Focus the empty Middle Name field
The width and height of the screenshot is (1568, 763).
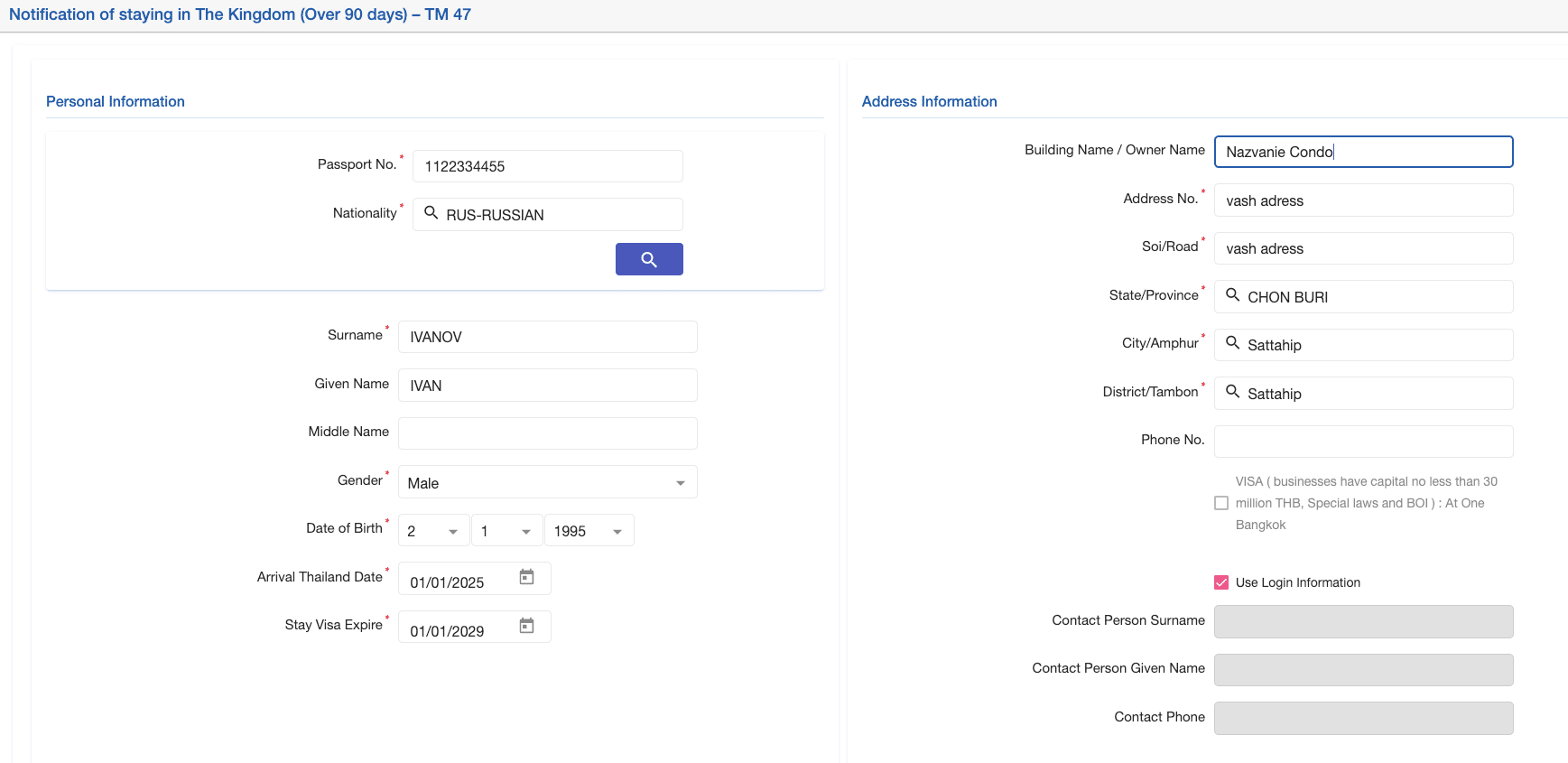click(x=547, y=433)
